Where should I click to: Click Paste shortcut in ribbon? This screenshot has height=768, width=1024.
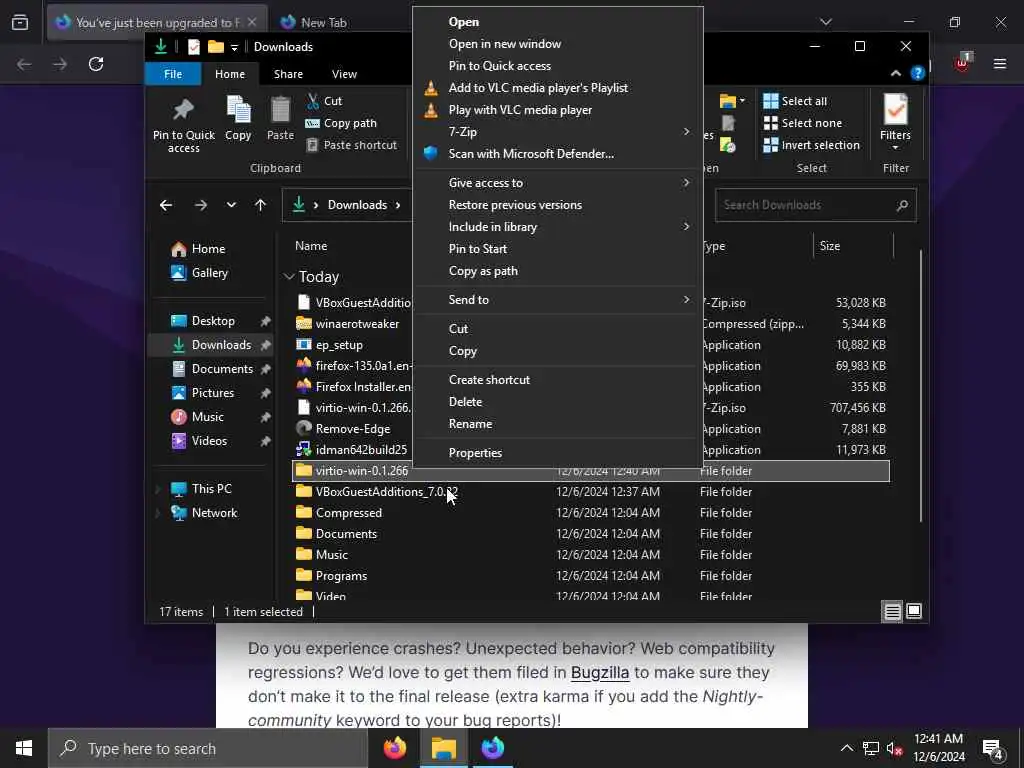coord(351,145)
